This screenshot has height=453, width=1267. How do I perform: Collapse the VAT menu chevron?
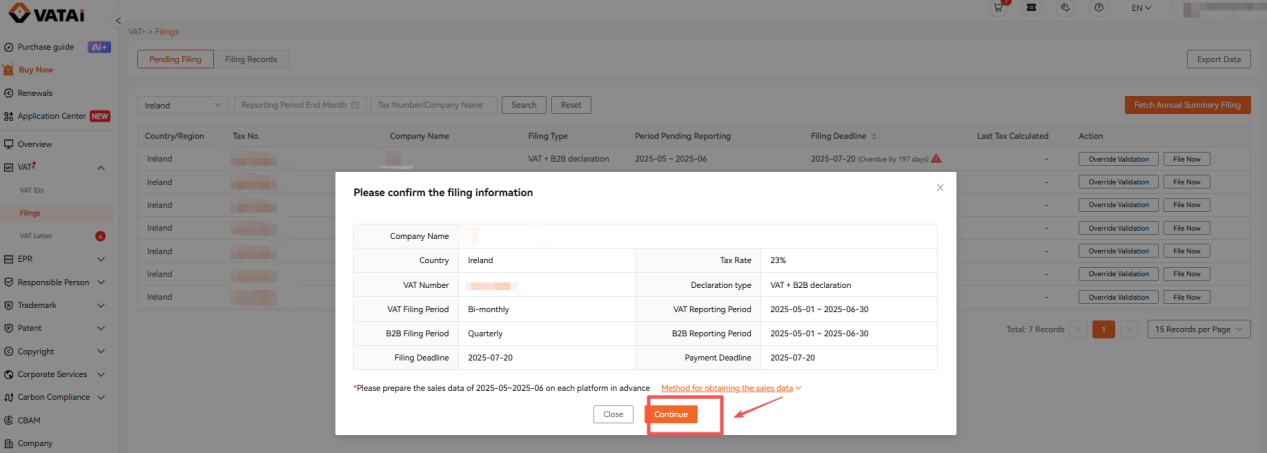pyautogui.click(x=101, y=167)
